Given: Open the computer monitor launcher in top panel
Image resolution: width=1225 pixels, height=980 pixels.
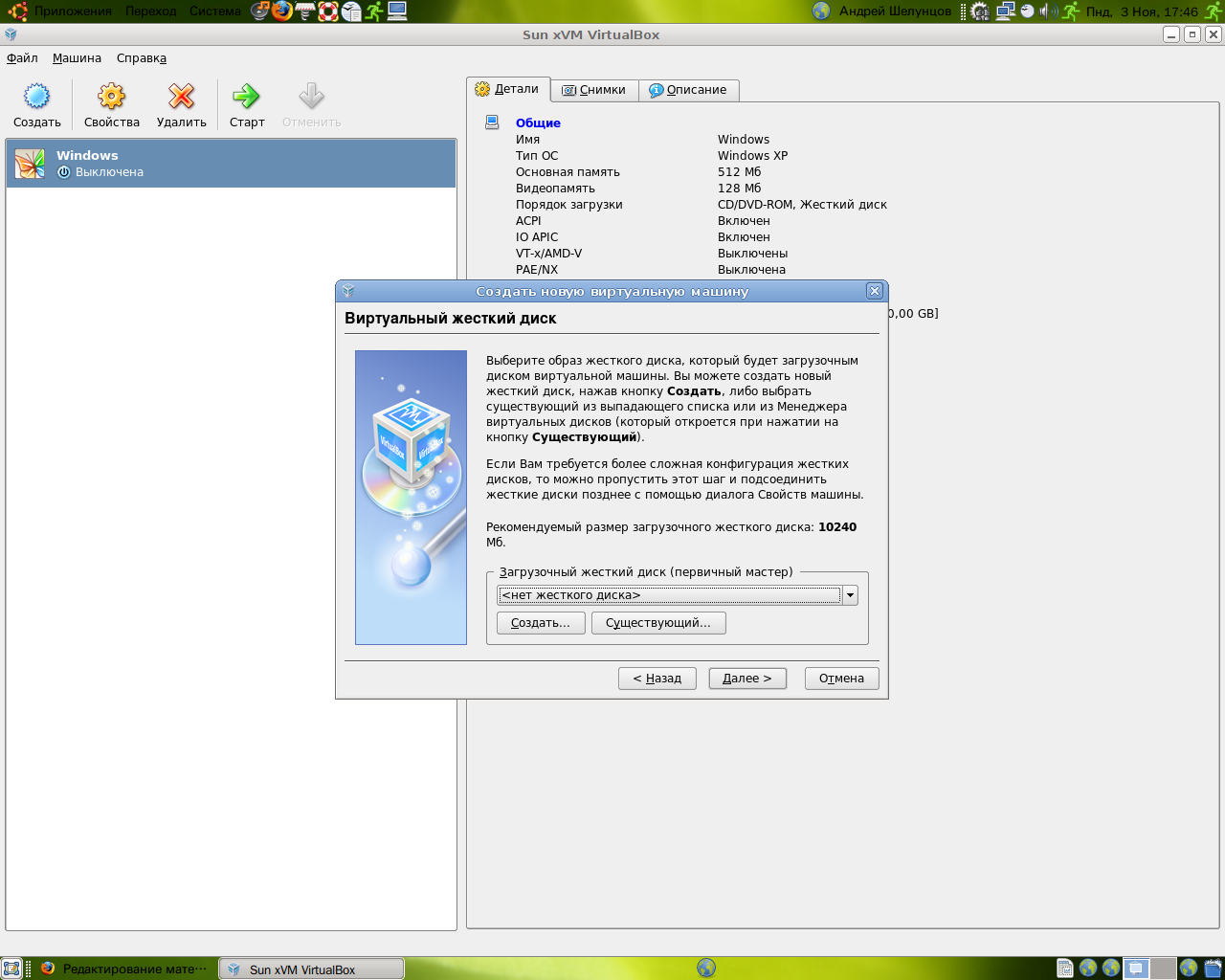Looking at the screenshot, I should tap(397, 11).
